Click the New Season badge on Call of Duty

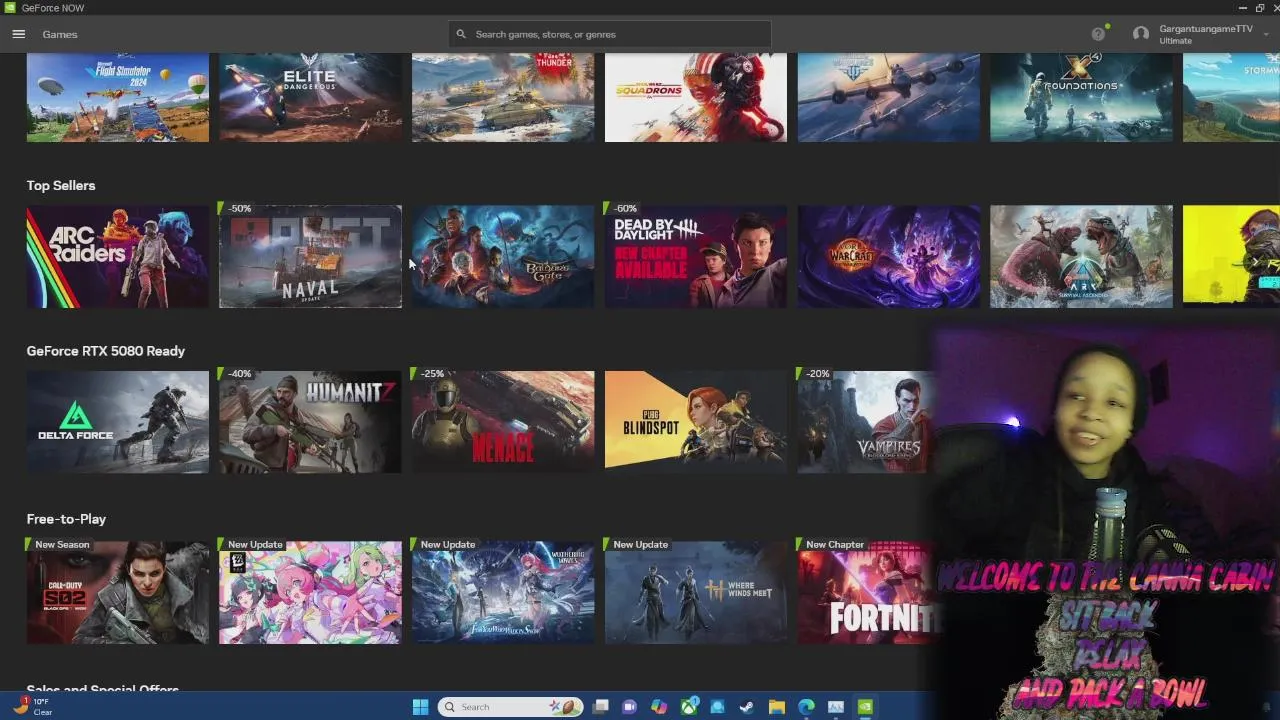61,545
